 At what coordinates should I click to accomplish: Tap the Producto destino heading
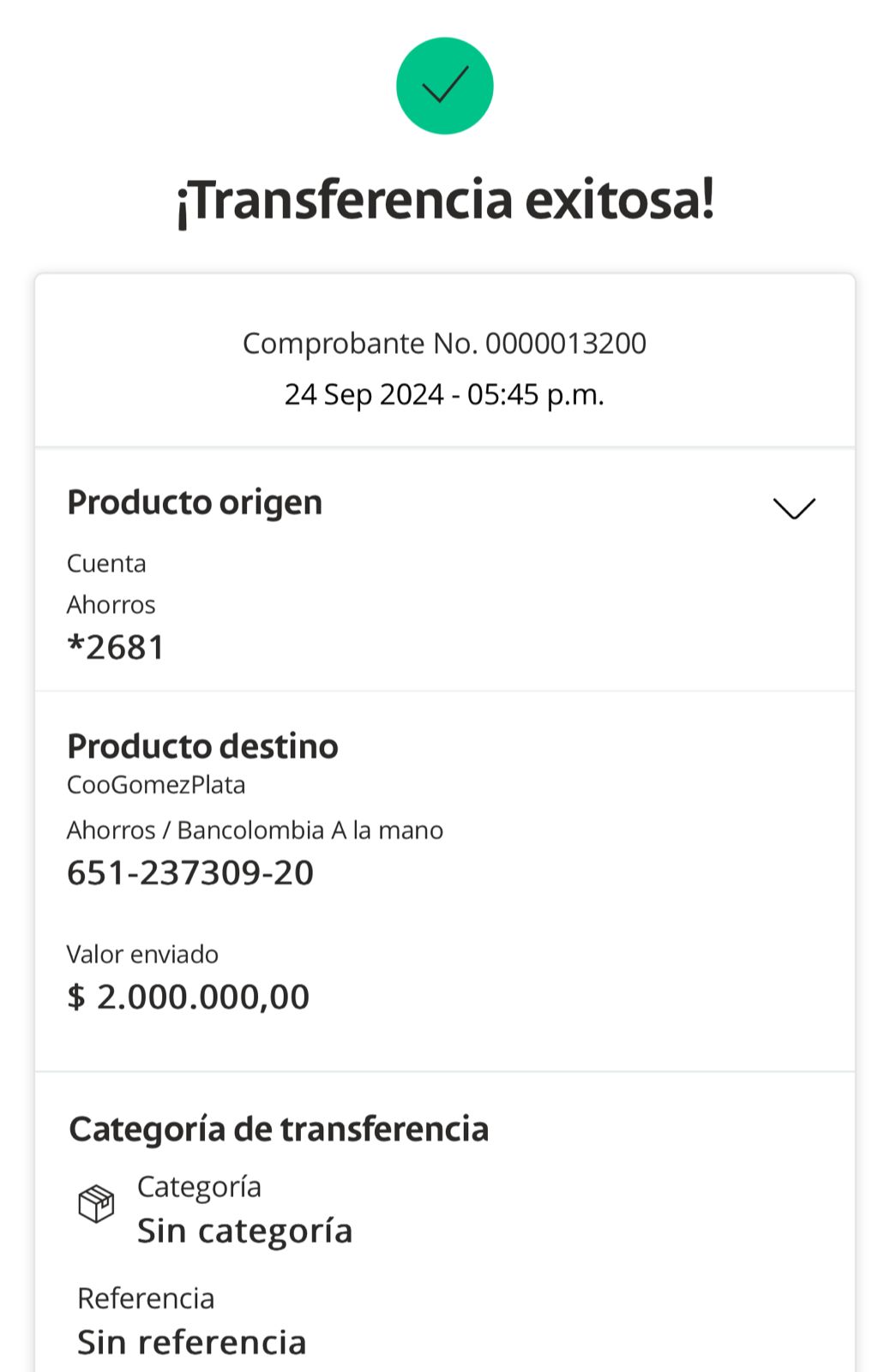click(202, 746)
